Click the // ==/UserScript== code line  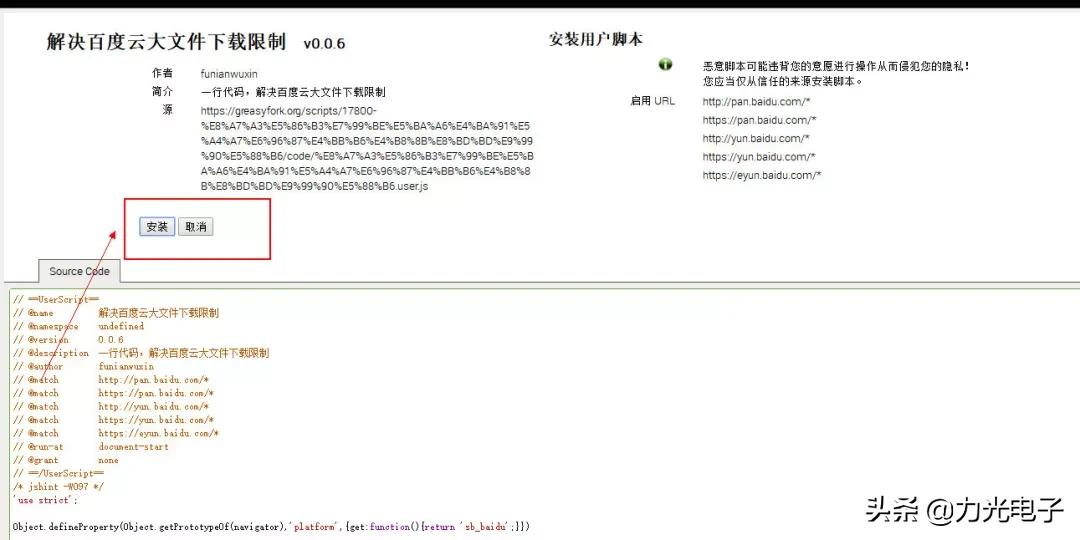59,473
